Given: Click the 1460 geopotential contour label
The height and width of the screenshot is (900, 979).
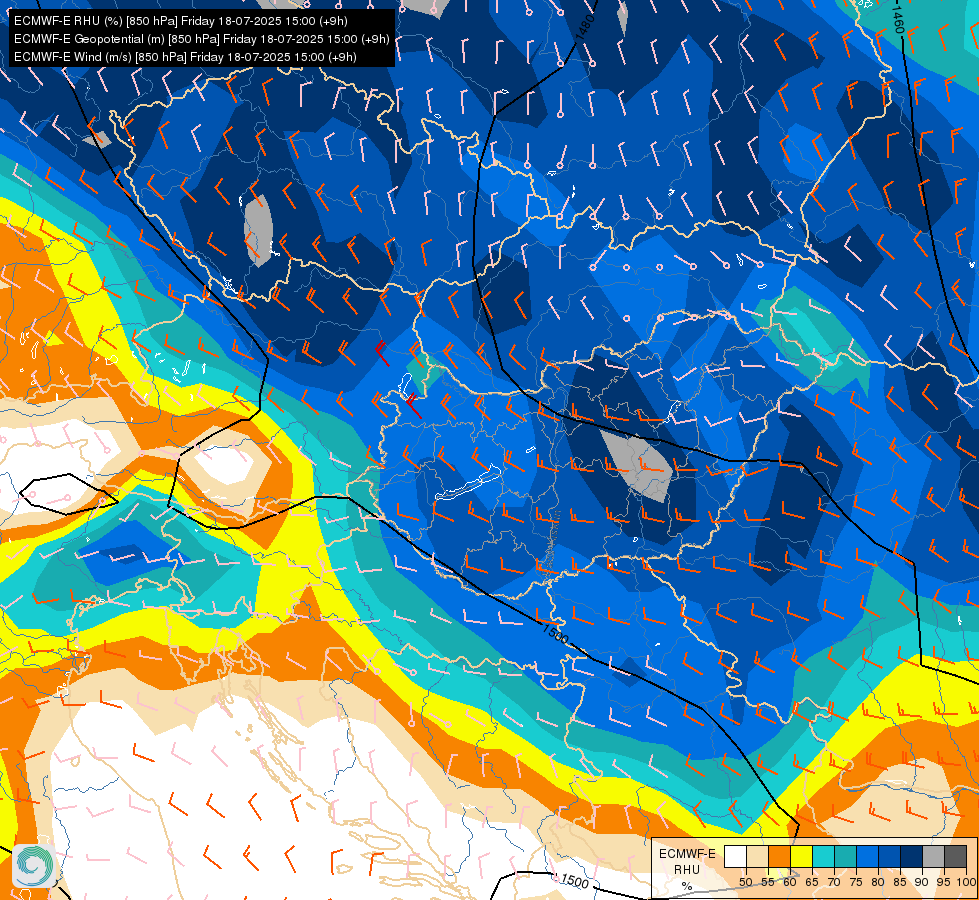Looking at the screenshot, I should (x=898, y=20).
